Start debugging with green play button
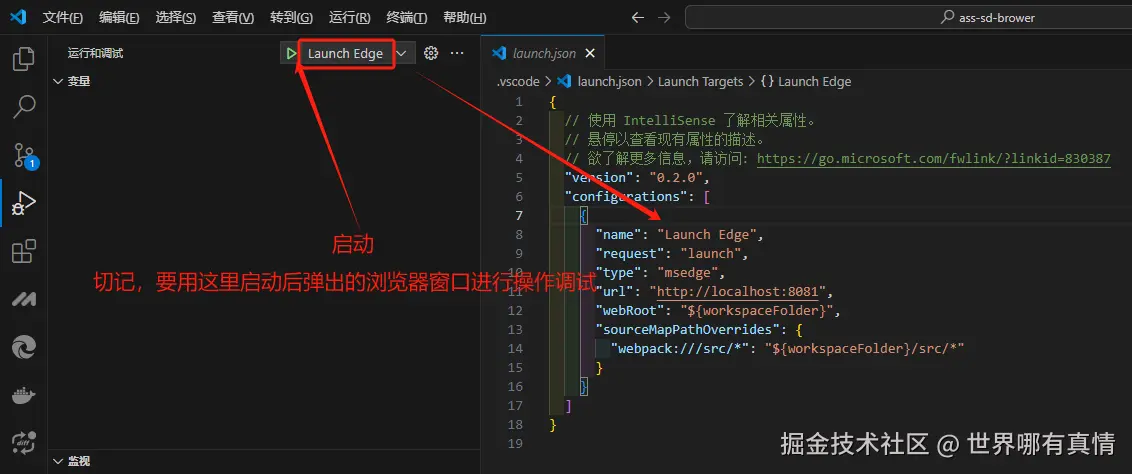The image size is (1132, 474). click(290, 53)
